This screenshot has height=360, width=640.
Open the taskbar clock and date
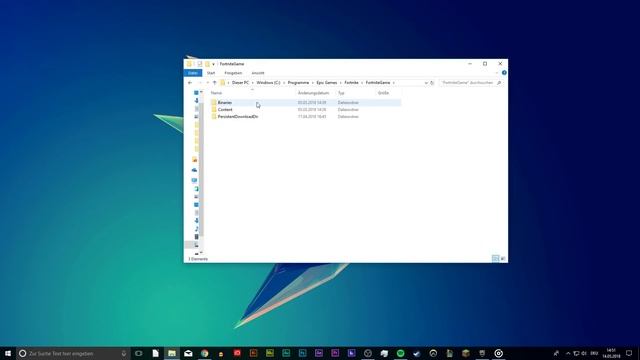coord(611,353)
